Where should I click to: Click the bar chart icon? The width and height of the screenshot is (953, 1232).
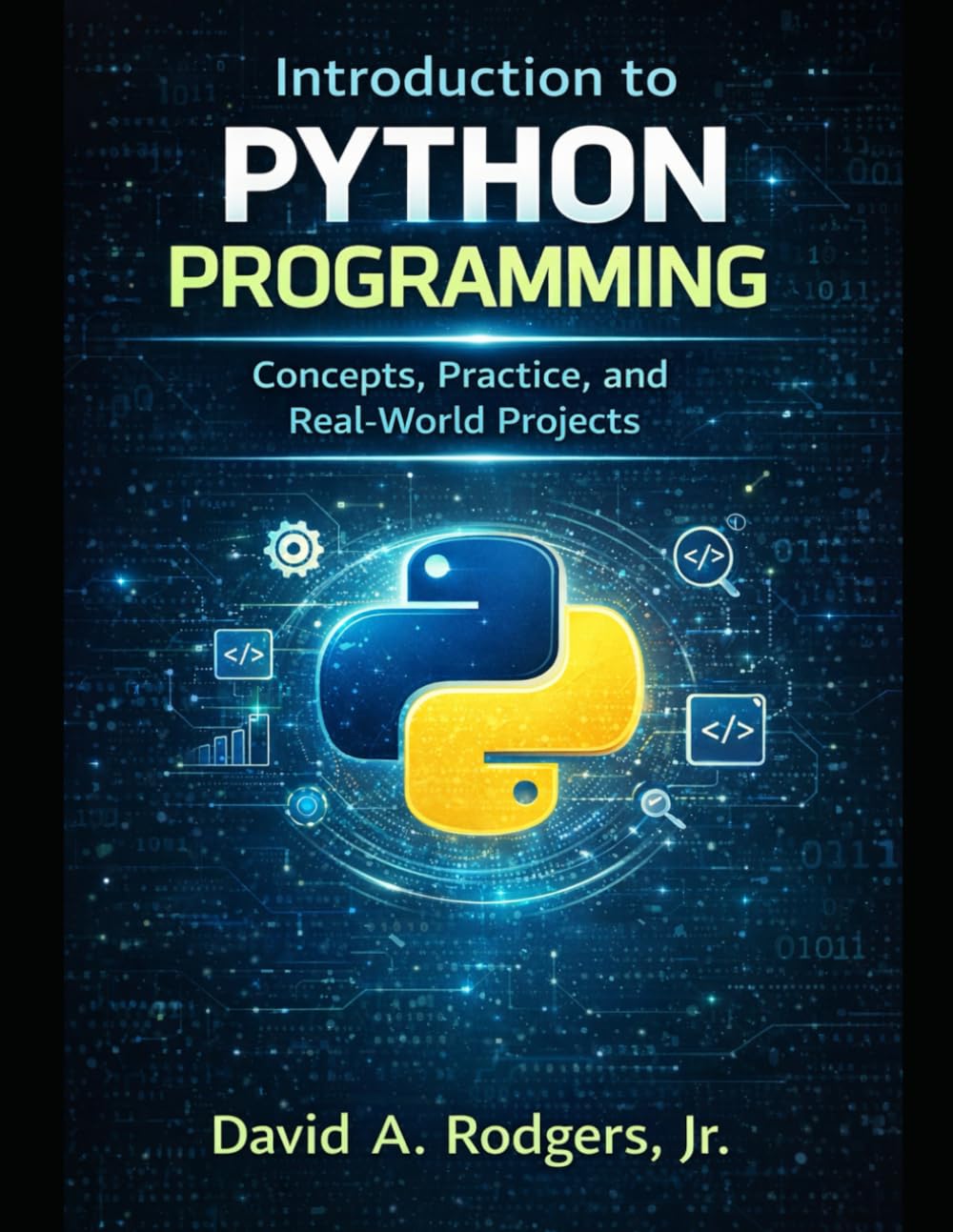point(228,740)
